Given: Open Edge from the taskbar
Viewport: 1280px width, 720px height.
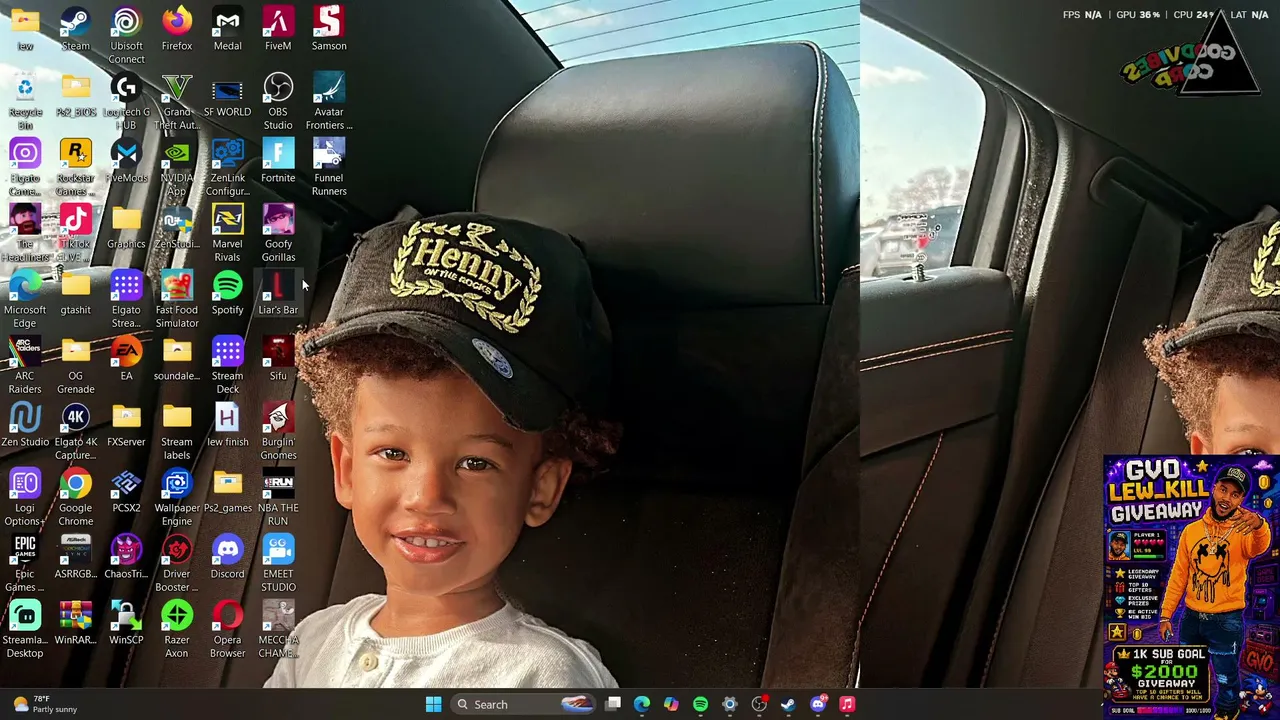Looking at the screenshot, I should (x=642, y=704).
